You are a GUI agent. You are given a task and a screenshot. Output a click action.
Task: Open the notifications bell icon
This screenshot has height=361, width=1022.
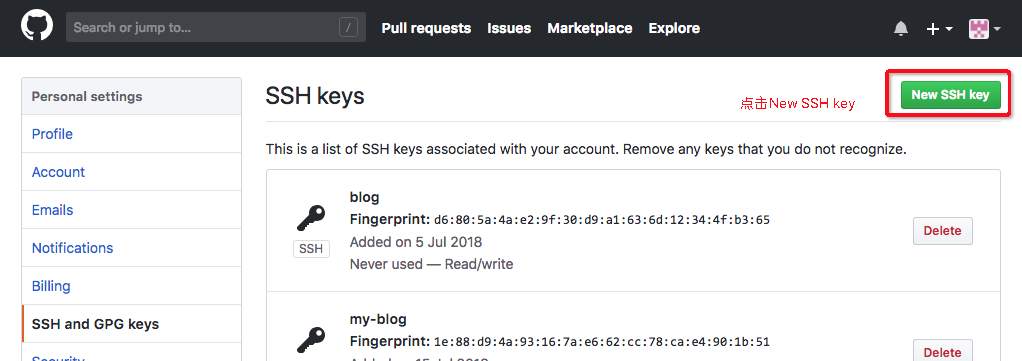[901, 29]
